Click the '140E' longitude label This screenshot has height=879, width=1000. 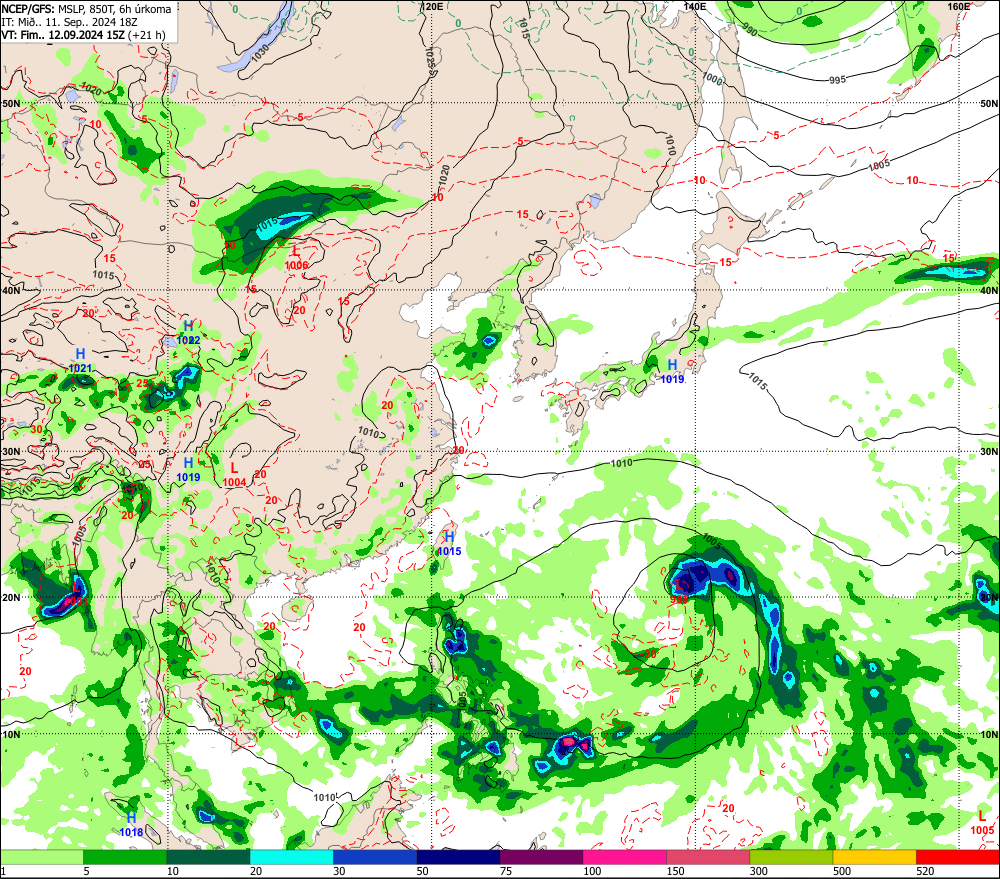point(695,6)
